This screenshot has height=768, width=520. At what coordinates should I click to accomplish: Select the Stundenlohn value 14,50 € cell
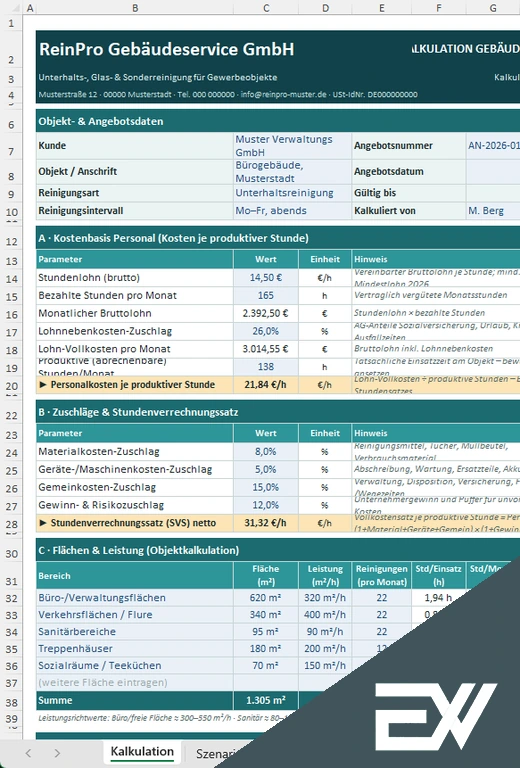click(266, 278)
